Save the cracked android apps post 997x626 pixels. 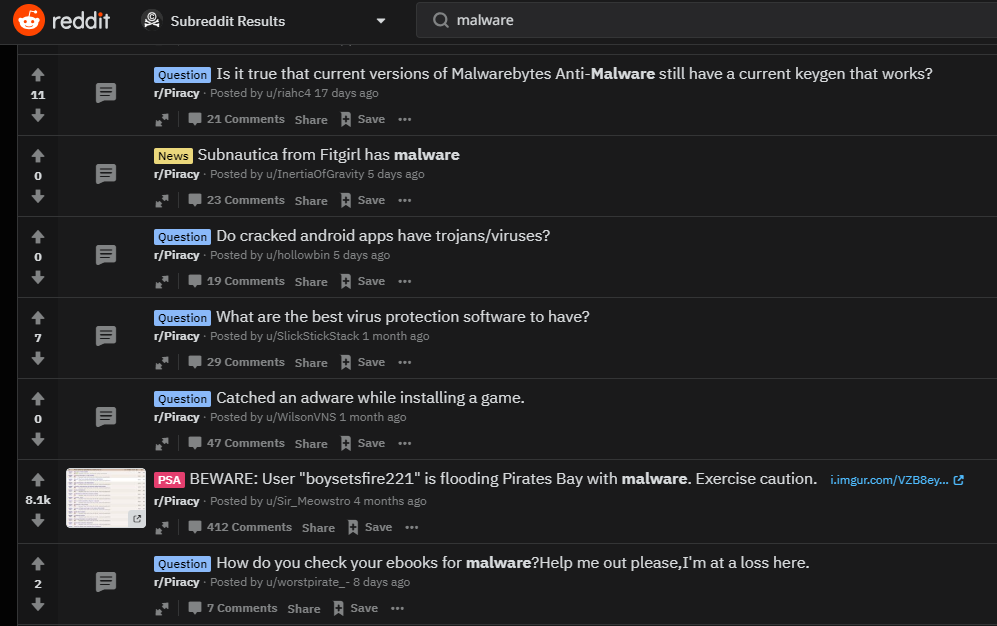coord(363,282)
